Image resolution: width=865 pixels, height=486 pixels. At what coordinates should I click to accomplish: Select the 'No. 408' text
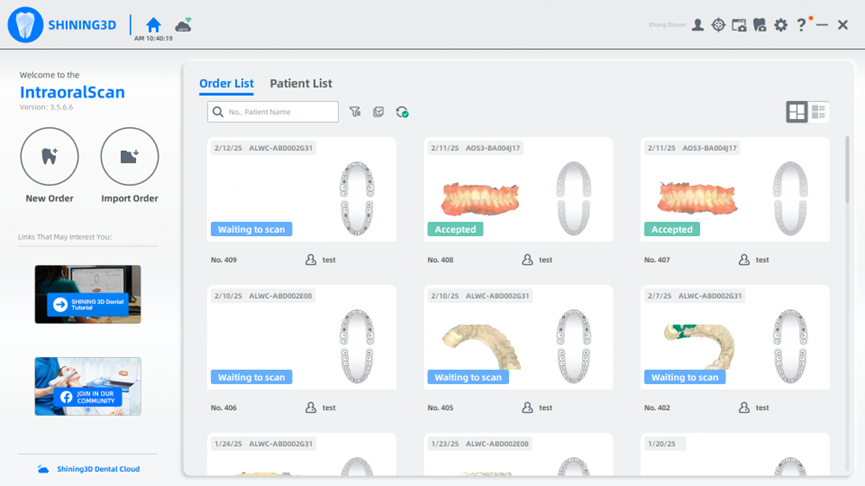(x=440, y=260)
